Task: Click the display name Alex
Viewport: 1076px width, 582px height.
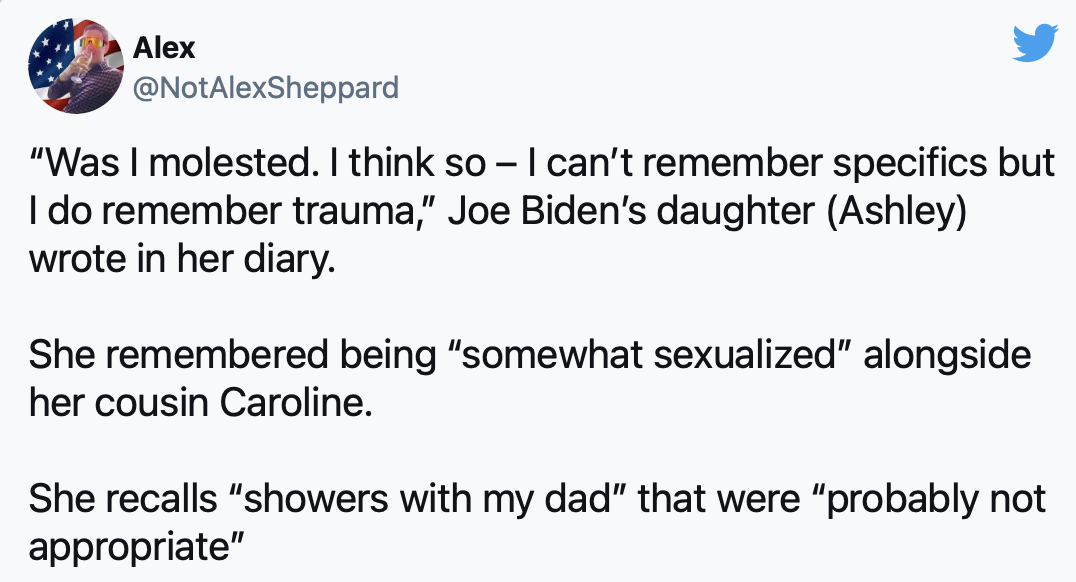Action: click(164, 48)
